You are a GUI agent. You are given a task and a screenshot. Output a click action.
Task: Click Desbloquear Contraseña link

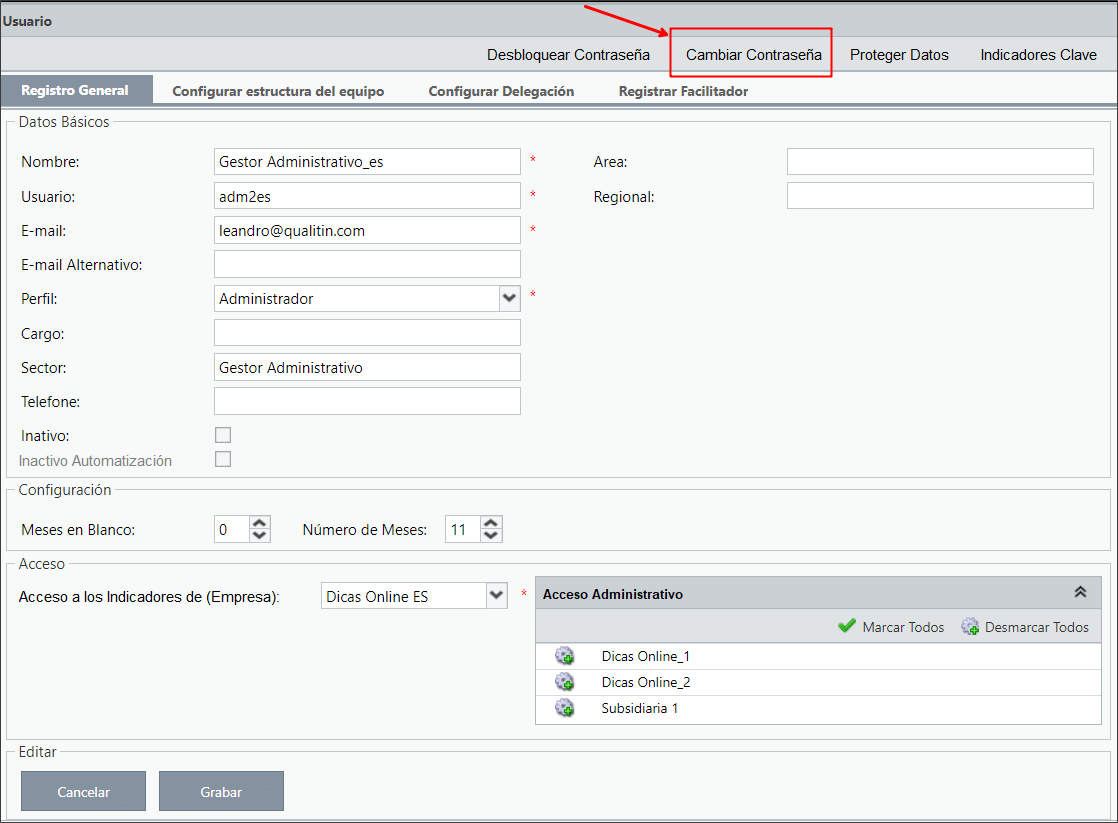click(568, 55)
